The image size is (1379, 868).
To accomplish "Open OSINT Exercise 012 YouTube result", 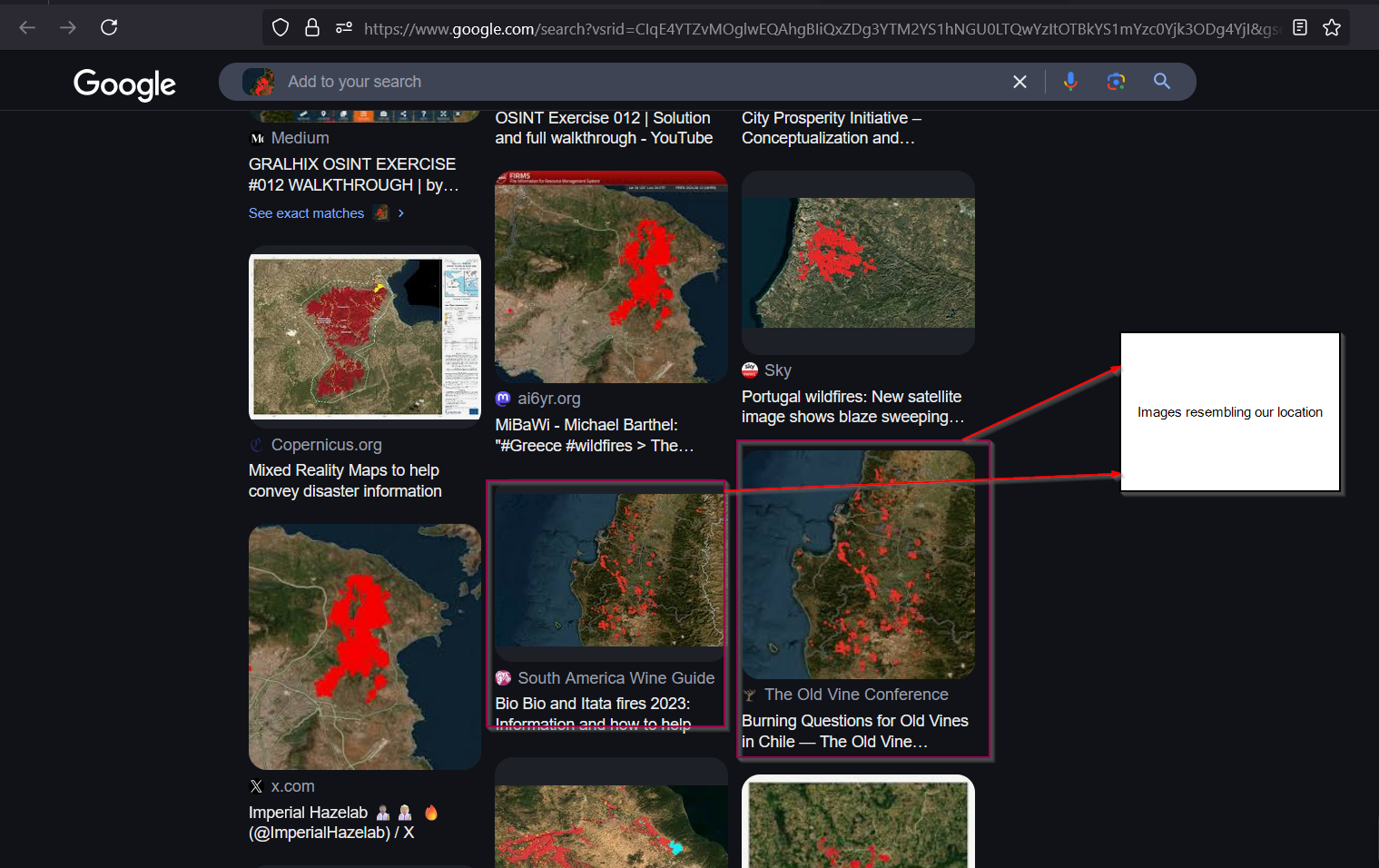I will [x=604, y=128].
